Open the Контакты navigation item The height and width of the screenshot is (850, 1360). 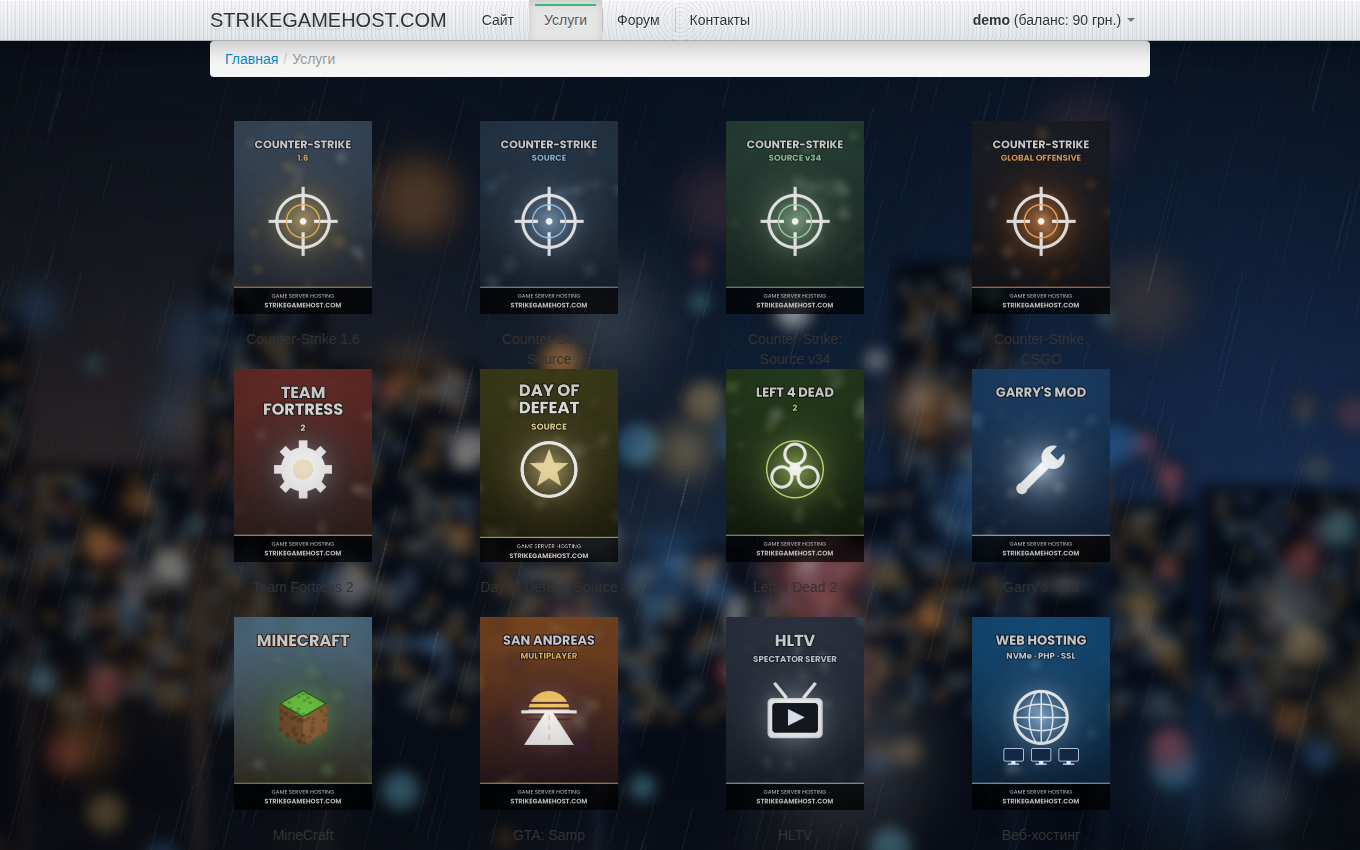[720, 20]
